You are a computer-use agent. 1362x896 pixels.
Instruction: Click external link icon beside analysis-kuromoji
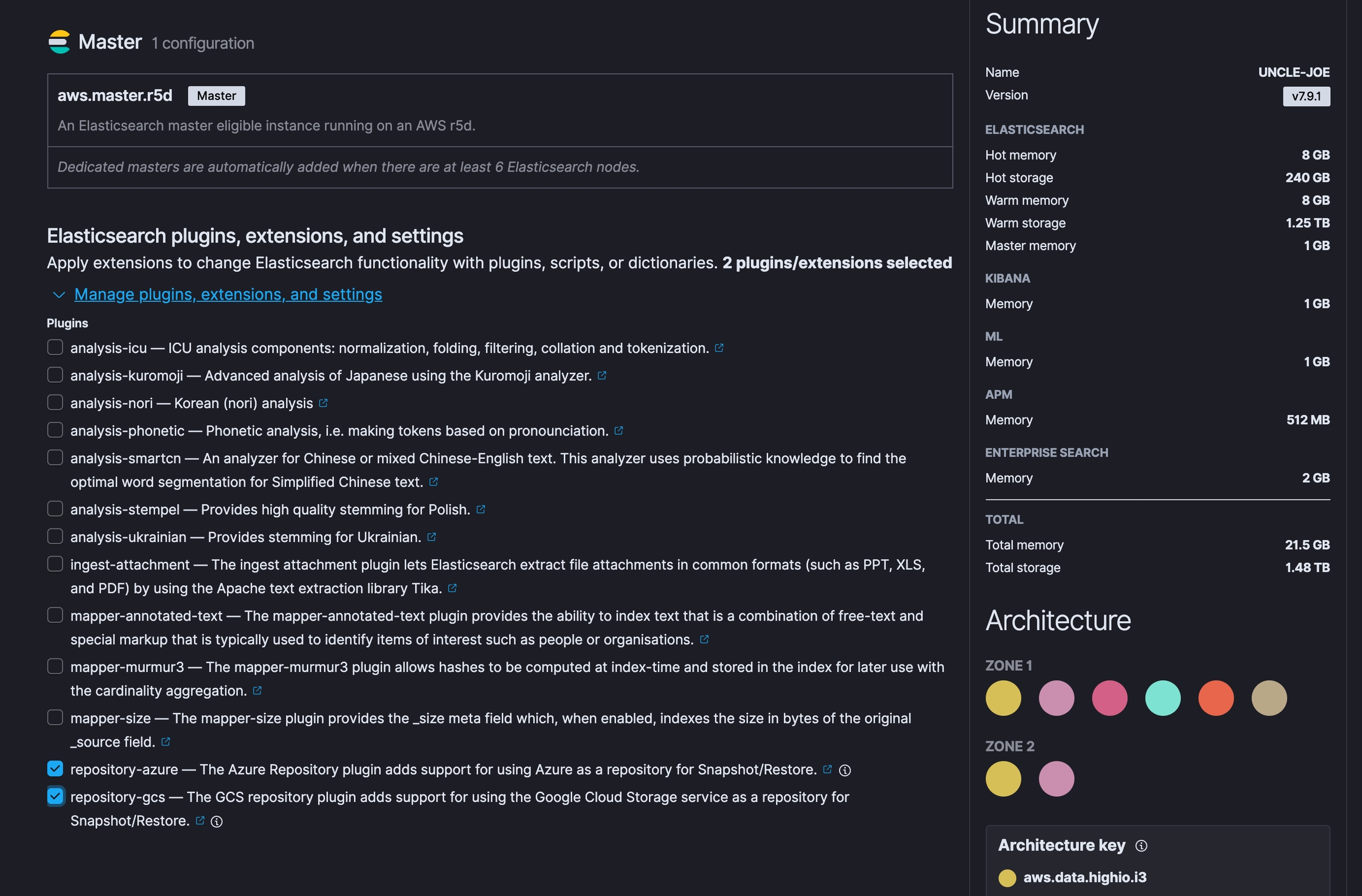point(602,376)
